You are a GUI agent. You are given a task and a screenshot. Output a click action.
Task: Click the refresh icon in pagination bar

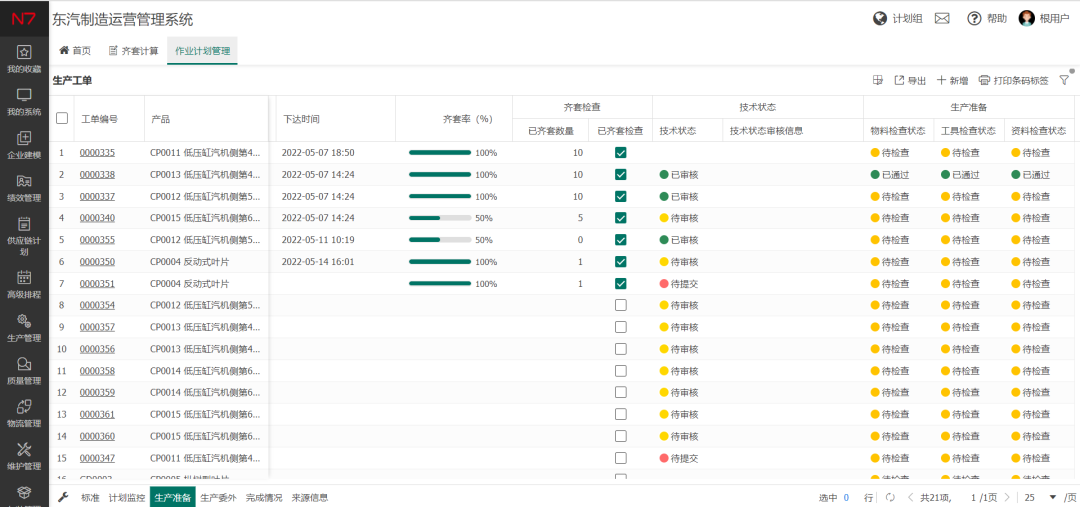[x=890, y=497]
